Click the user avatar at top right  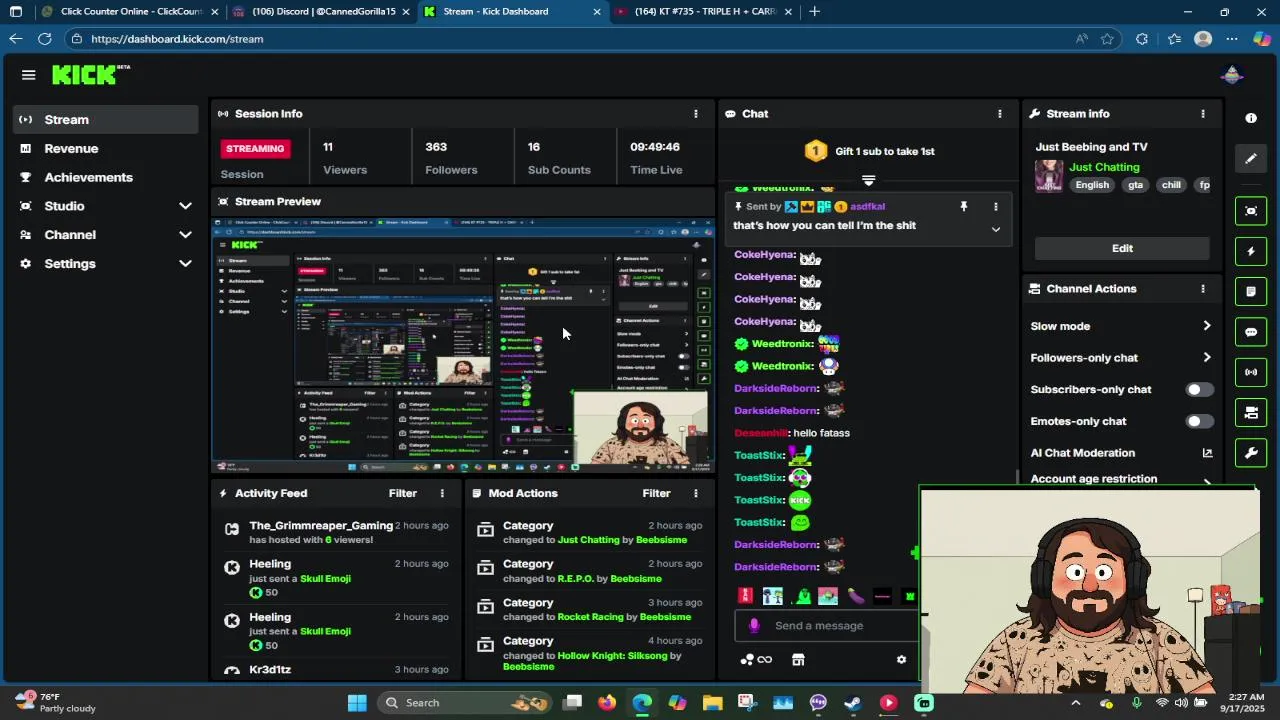[x=1232, y=75]
